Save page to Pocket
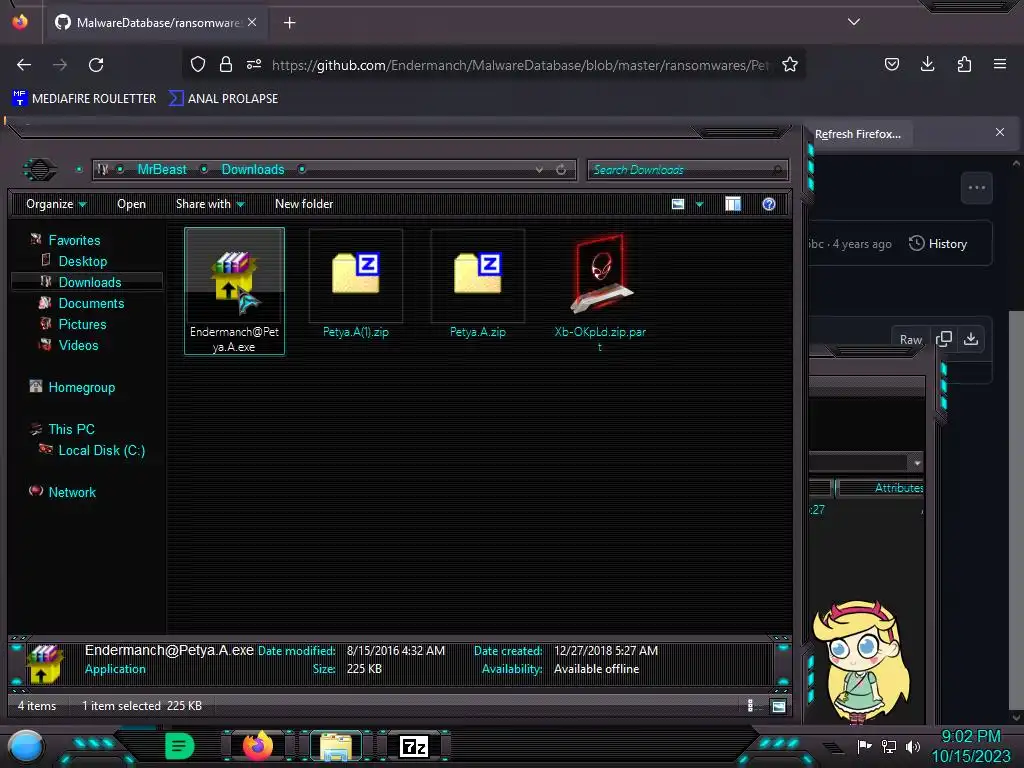 click(x=891, y=64)
